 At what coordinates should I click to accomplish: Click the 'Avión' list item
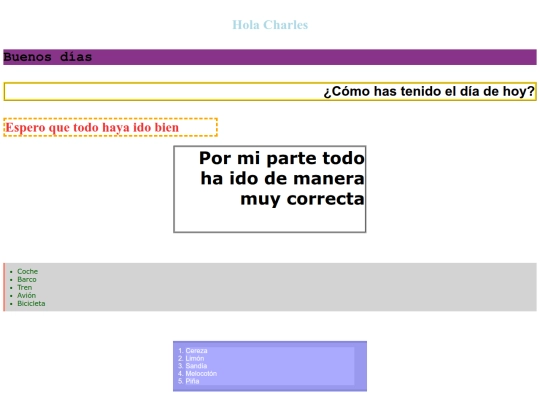(x=27, y=295)
